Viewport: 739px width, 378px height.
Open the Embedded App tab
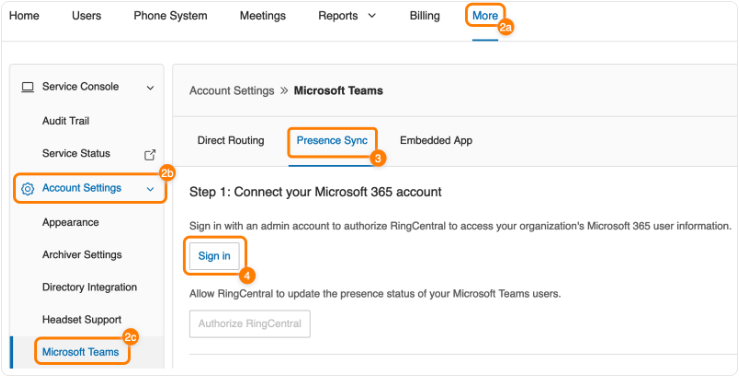point(436,140)
